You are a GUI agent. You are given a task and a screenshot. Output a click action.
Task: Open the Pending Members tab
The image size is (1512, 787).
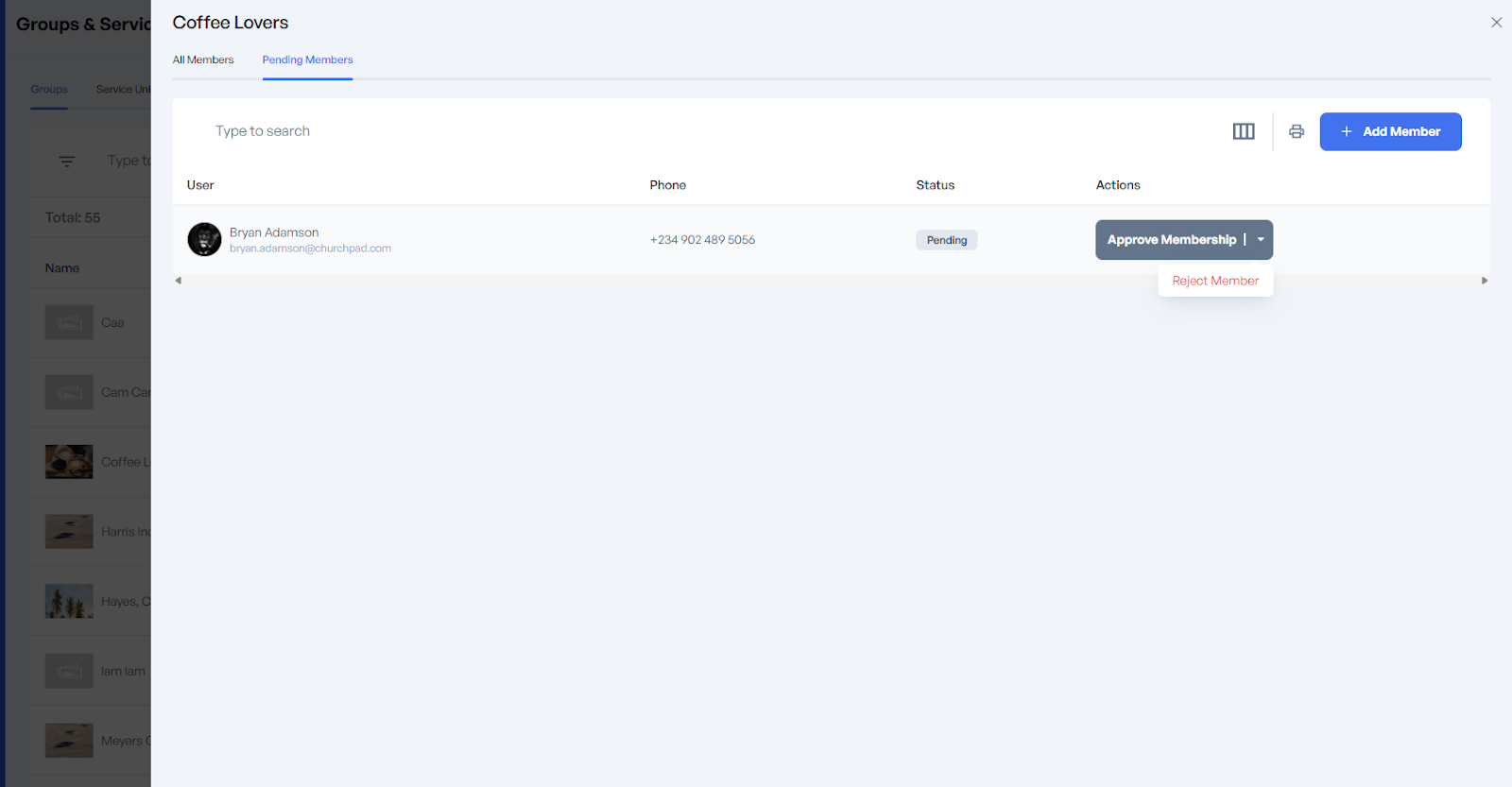pos(307,60)
